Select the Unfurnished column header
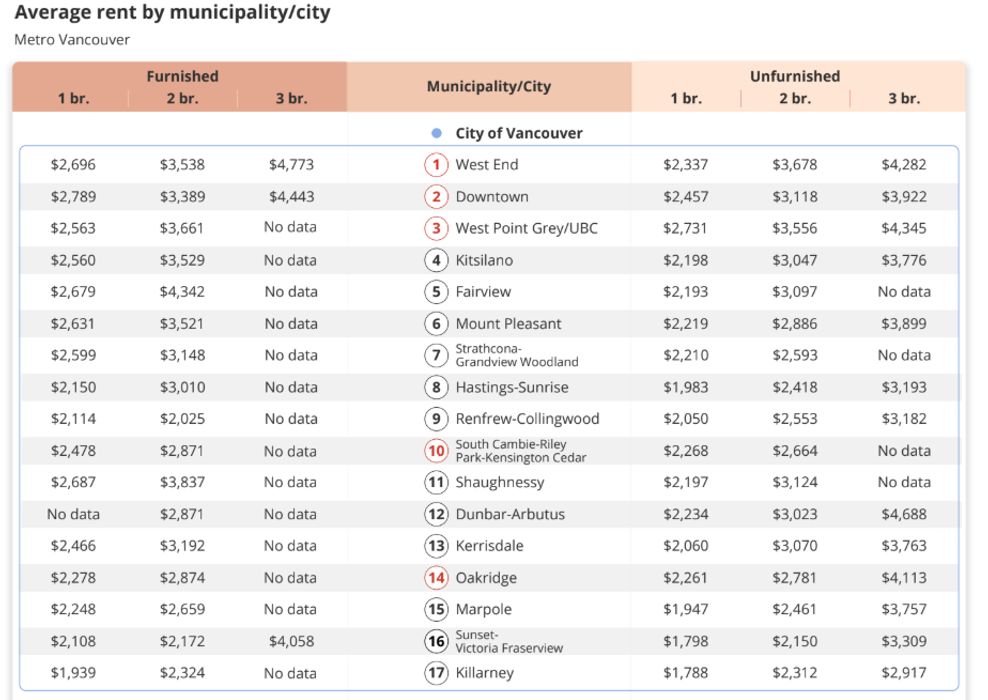This screenshot has width=988, height=700. coord(795,76)
